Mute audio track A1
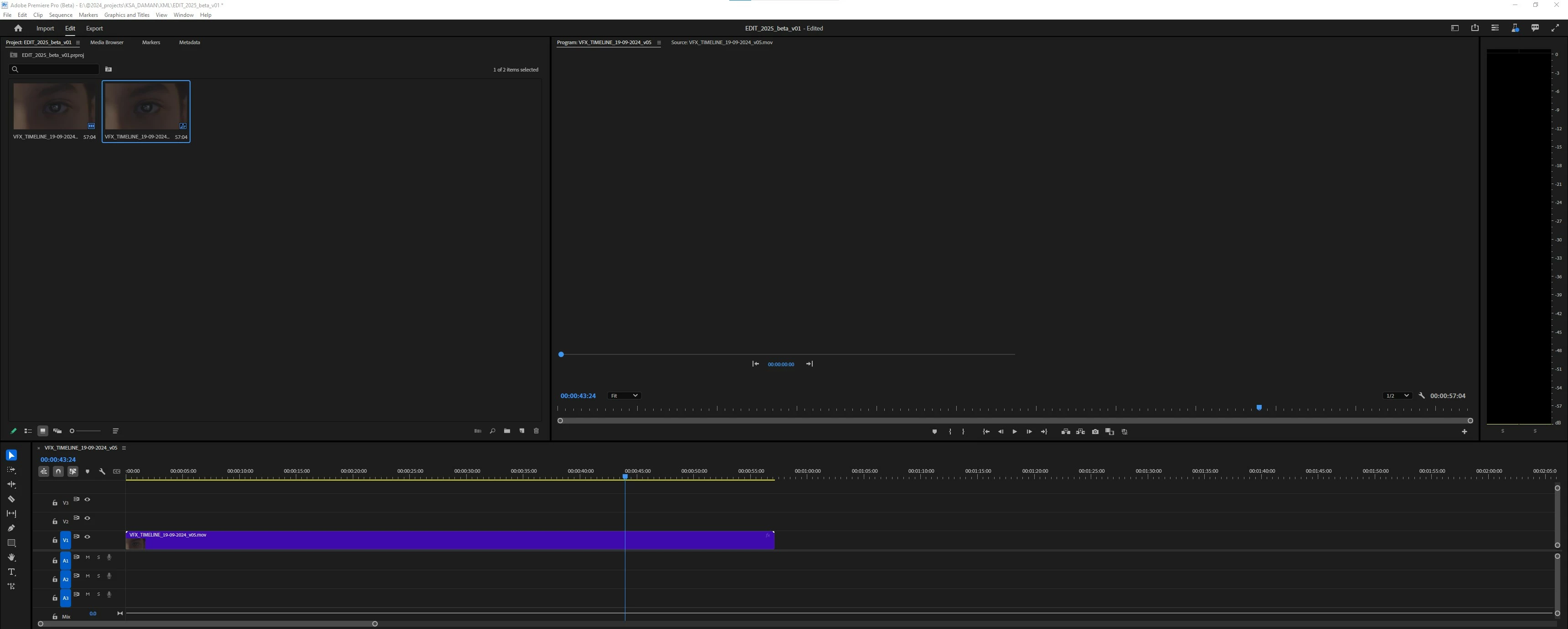The image size is (1568, 629). pyautogui.click(x=88, y=557)
